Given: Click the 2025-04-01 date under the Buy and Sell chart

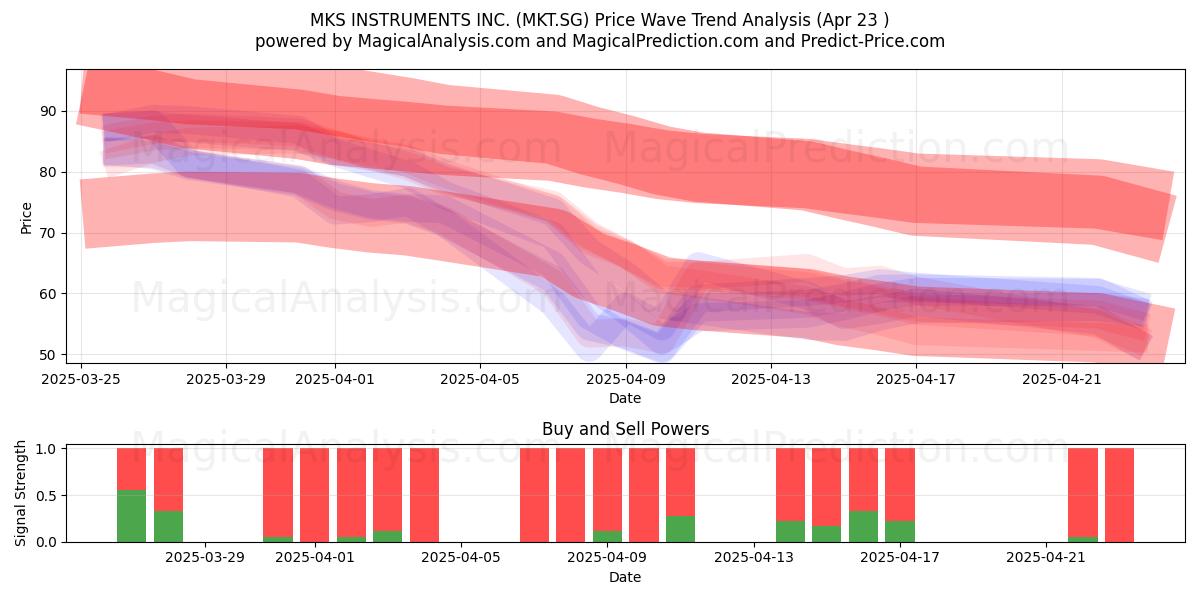Looking at the screenshot, I should click(x=315, y=558).
